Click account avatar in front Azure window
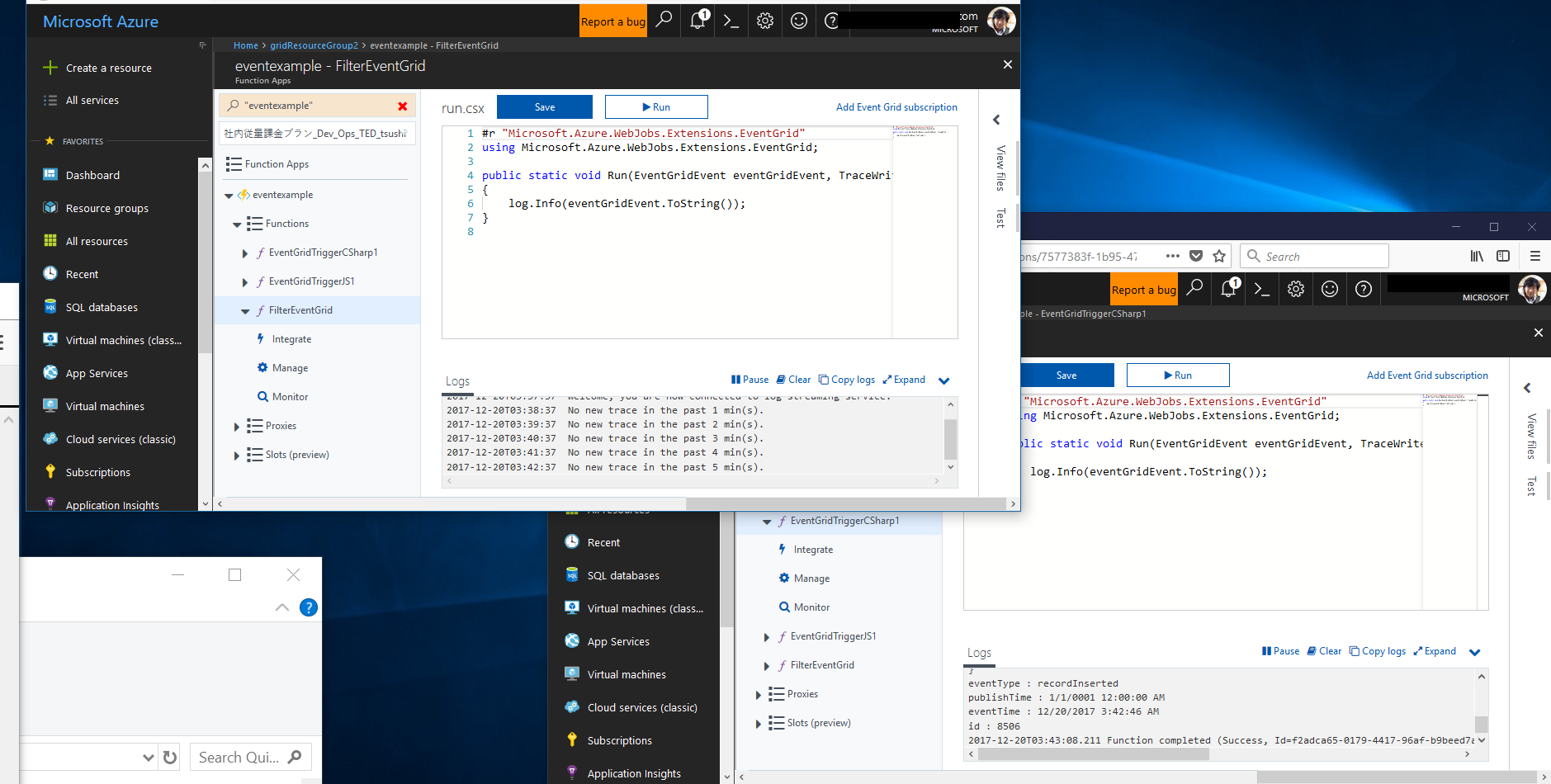 (1001, 21)
